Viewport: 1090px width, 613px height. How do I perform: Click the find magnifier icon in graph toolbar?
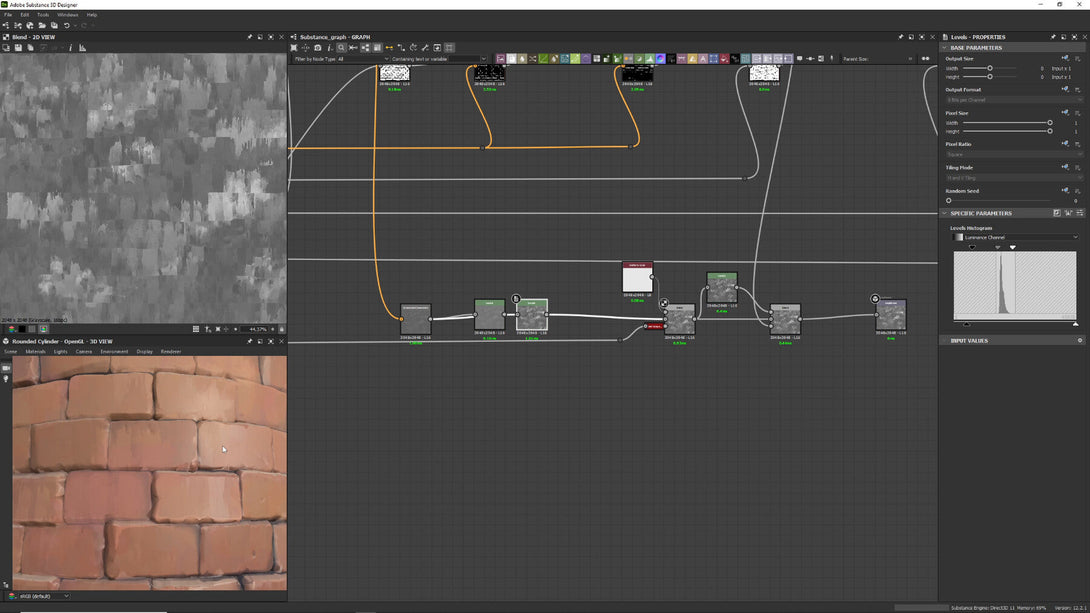(x=341, y=48)
